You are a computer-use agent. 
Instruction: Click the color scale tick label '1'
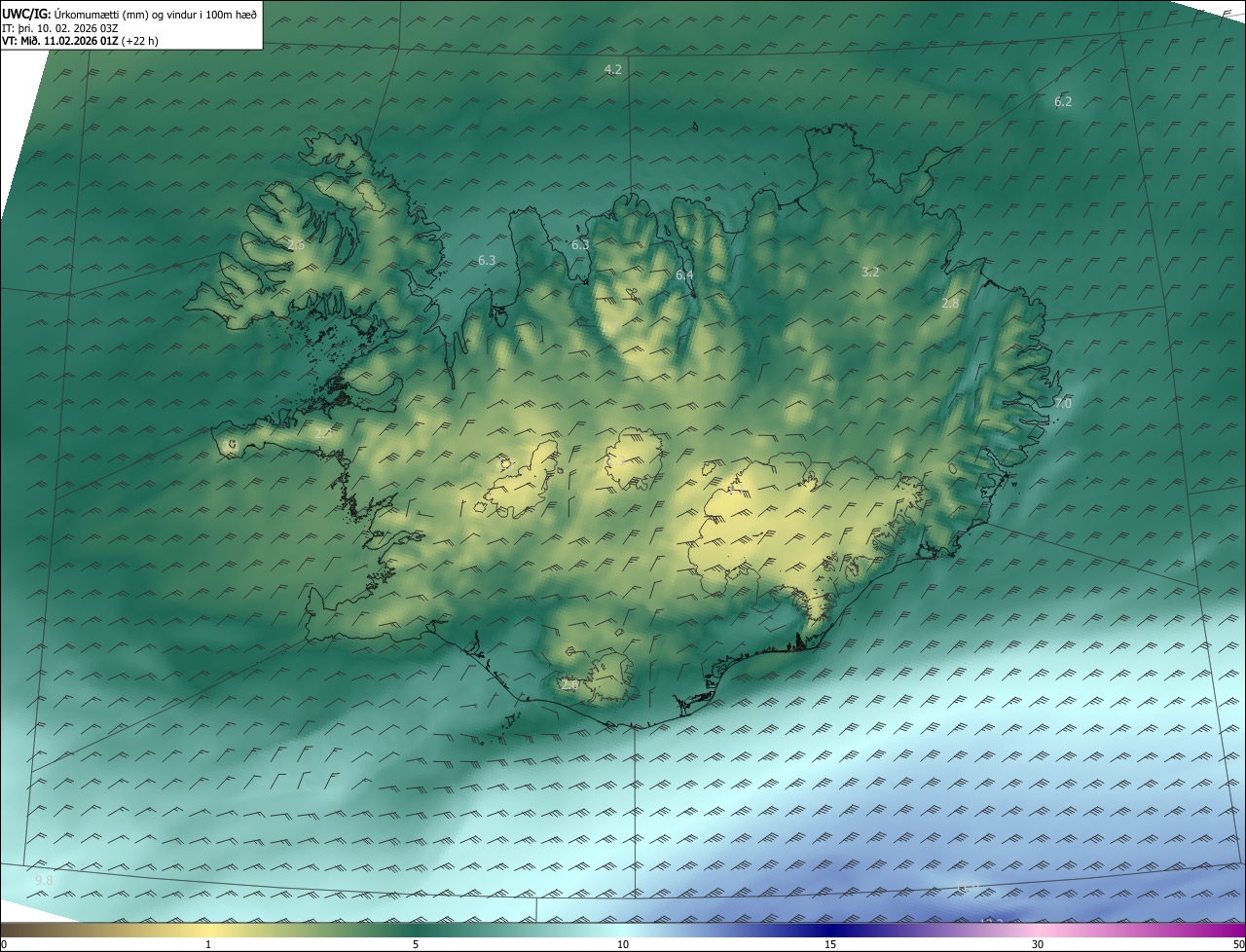[208, 944]
